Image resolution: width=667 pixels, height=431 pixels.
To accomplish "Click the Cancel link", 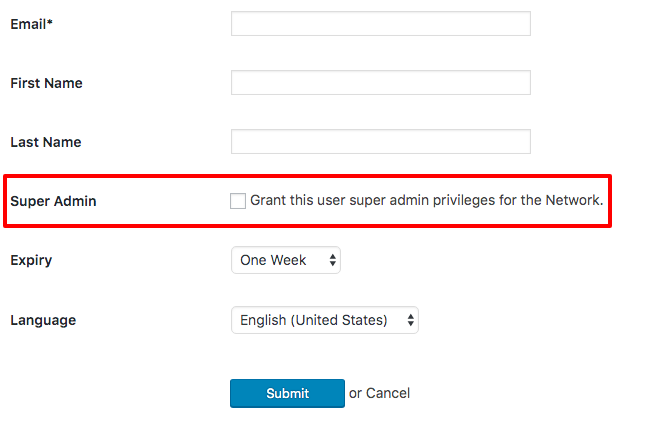I will [x=388, y=393].
